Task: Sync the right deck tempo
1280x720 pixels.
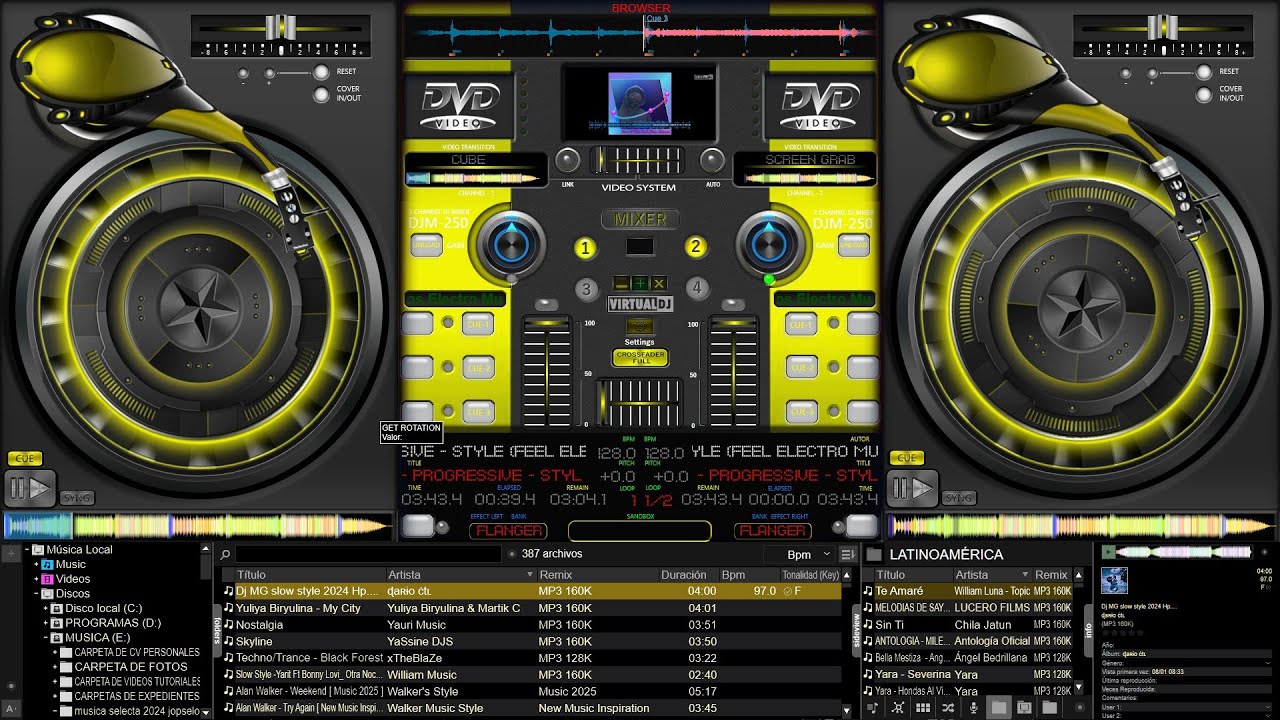Action: (958, 497)
